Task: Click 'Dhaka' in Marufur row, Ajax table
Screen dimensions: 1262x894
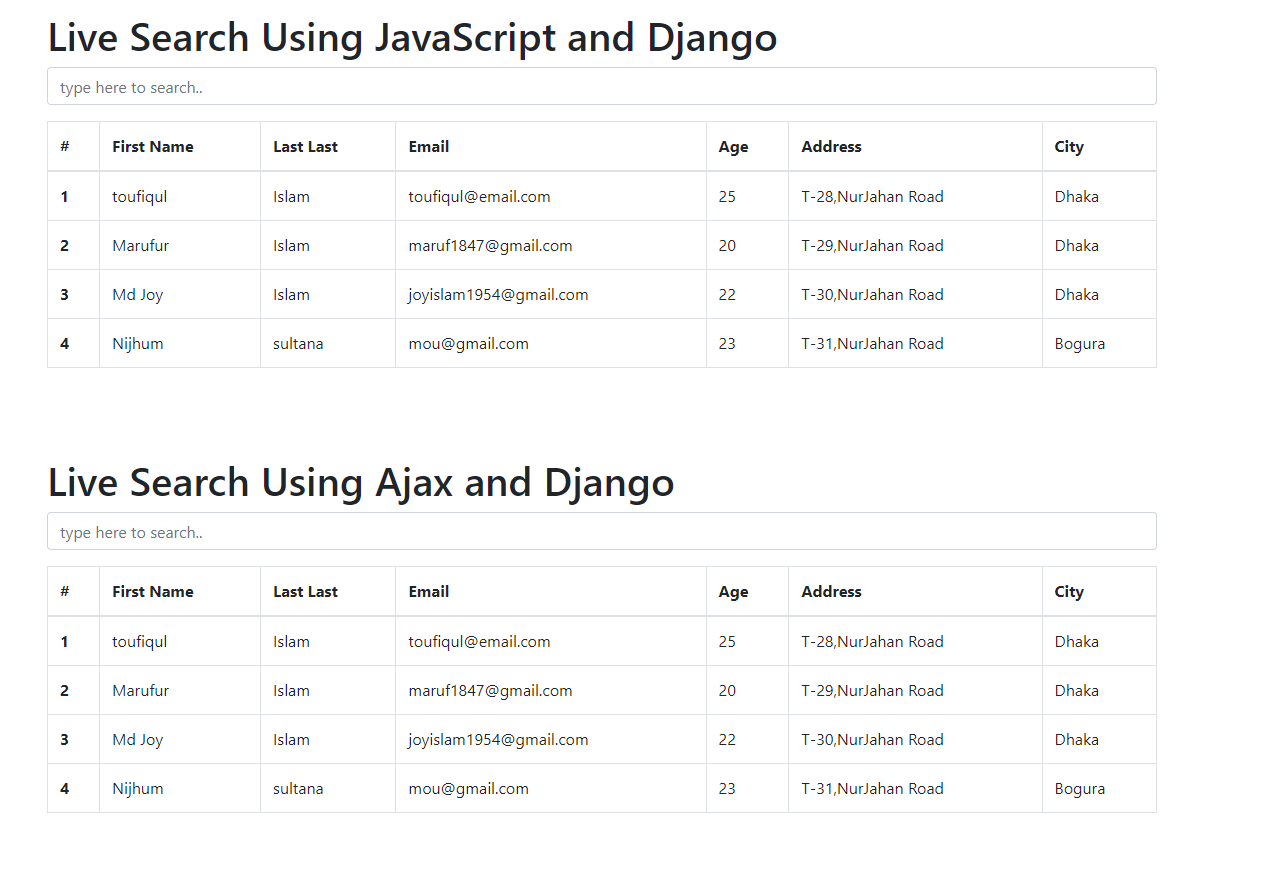Action: pos(1076,690)
